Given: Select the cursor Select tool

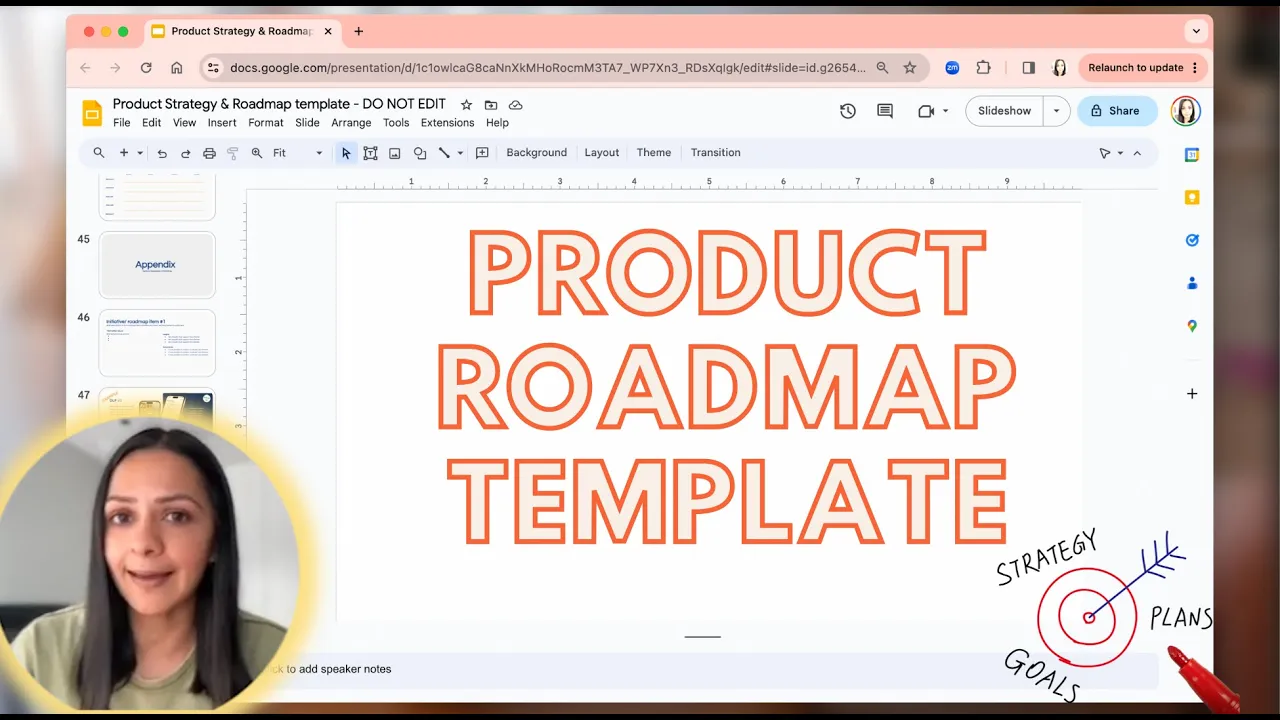Looking at the screenshot, I should tap(346, 153).
